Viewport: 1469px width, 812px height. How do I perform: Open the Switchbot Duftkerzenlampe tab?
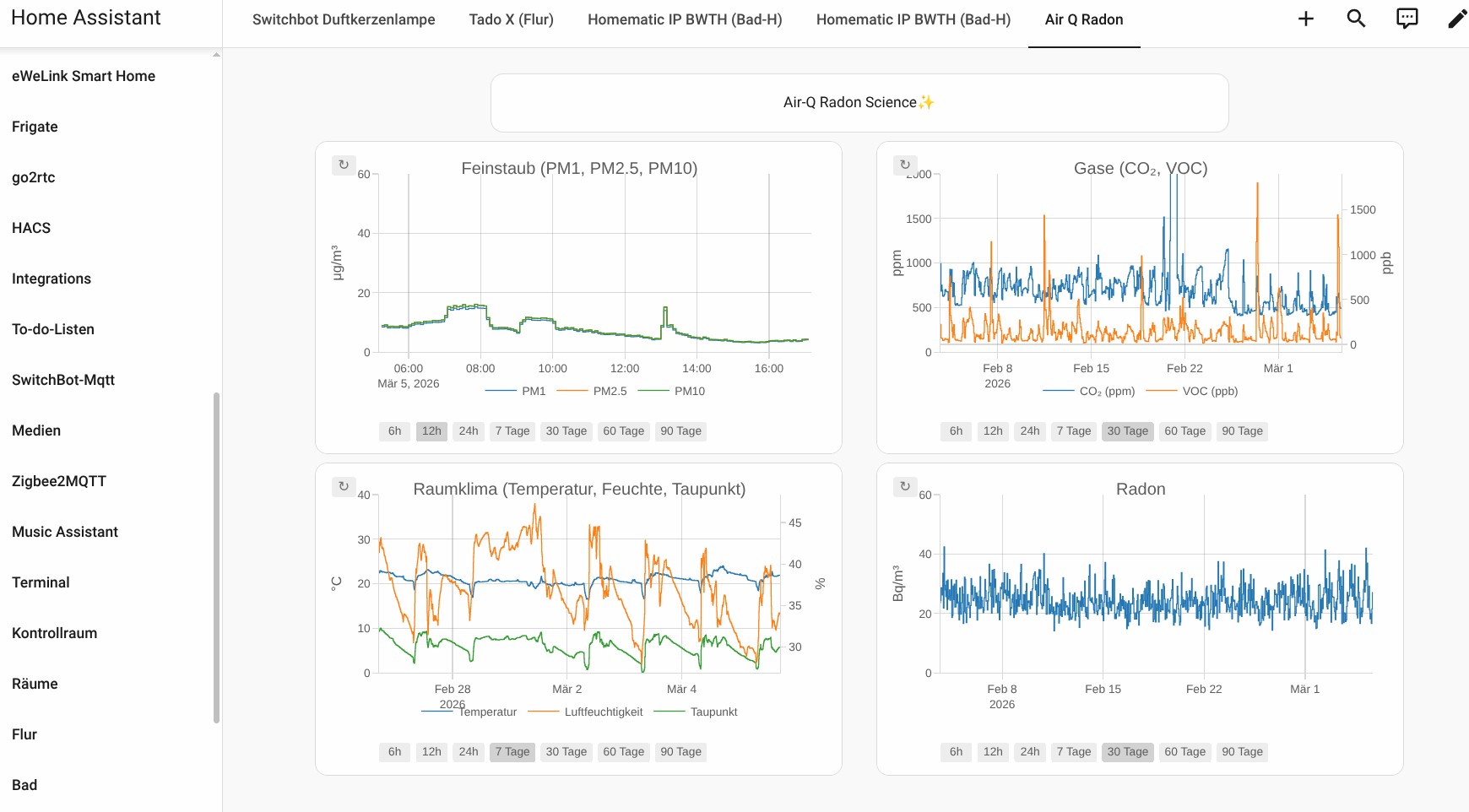[344, 19]
